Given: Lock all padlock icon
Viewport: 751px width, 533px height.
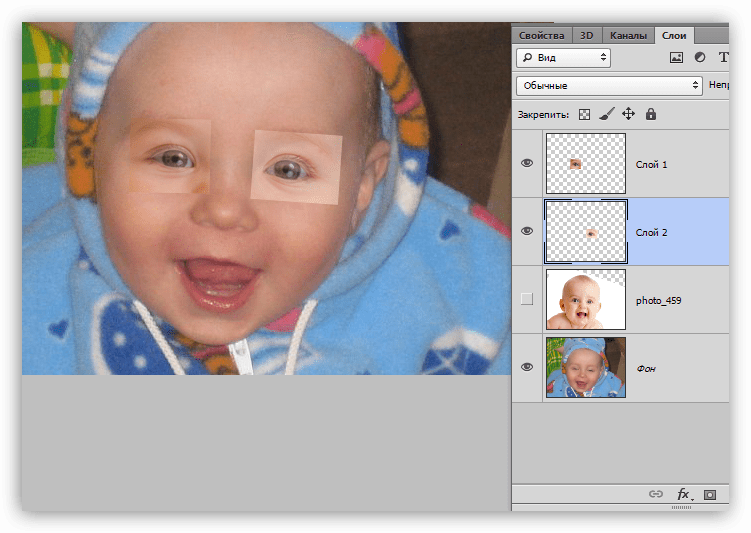Looking at the screenshot, I should click(x=650, y=114).
